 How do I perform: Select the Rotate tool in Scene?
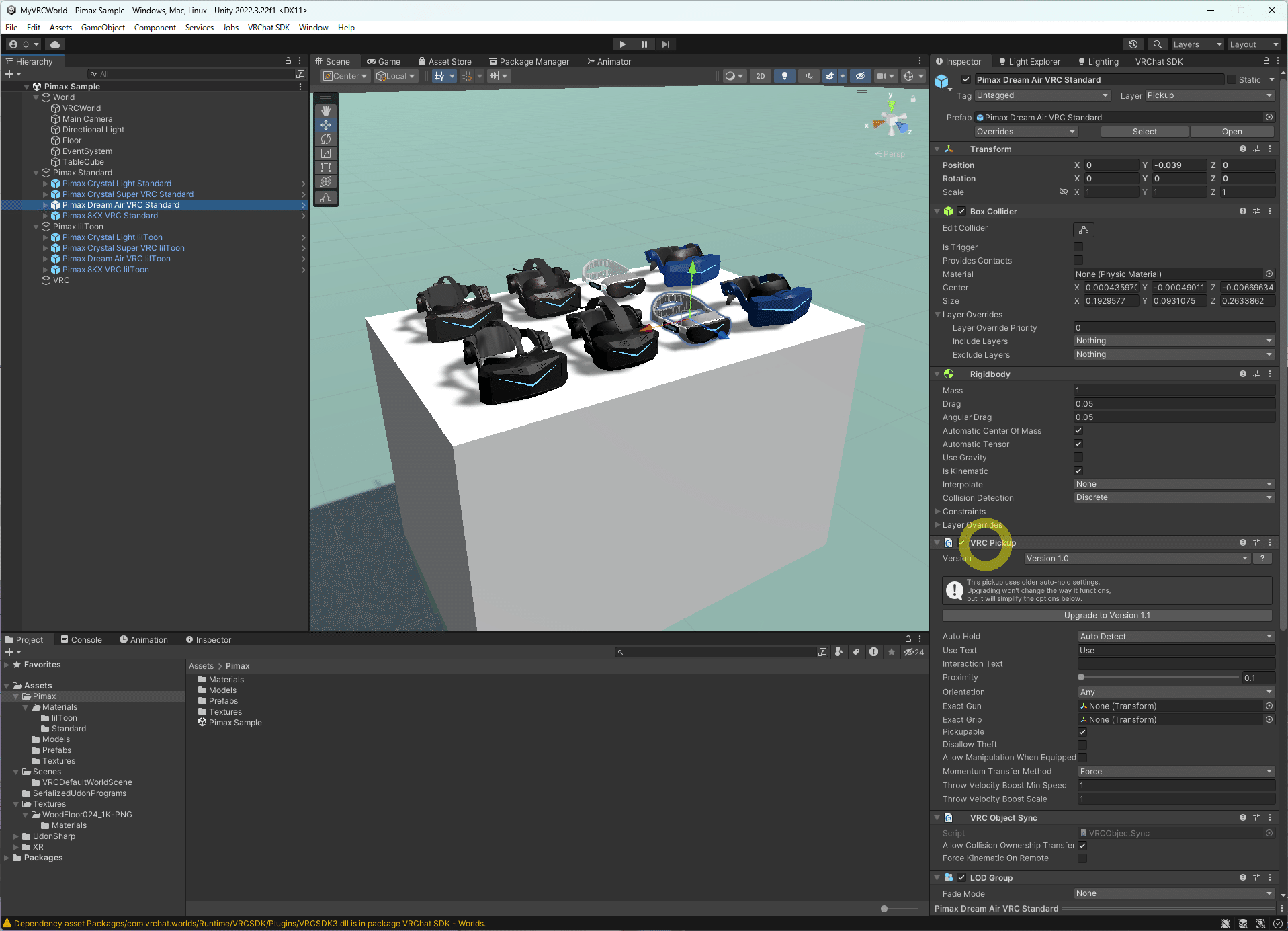326,139
